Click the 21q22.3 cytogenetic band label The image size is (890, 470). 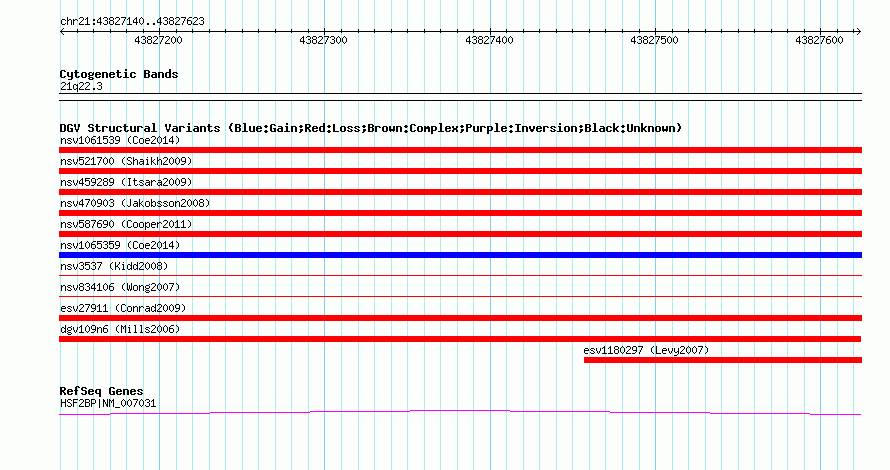coord(81,86)
